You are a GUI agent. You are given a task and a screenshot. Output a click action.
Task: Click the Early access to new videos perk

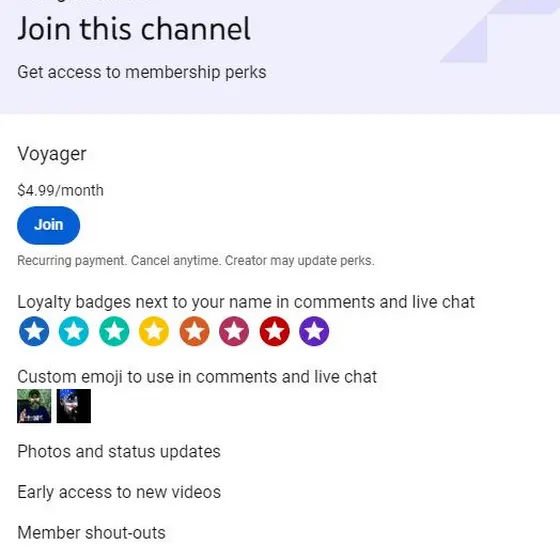(x=119, y=492)
